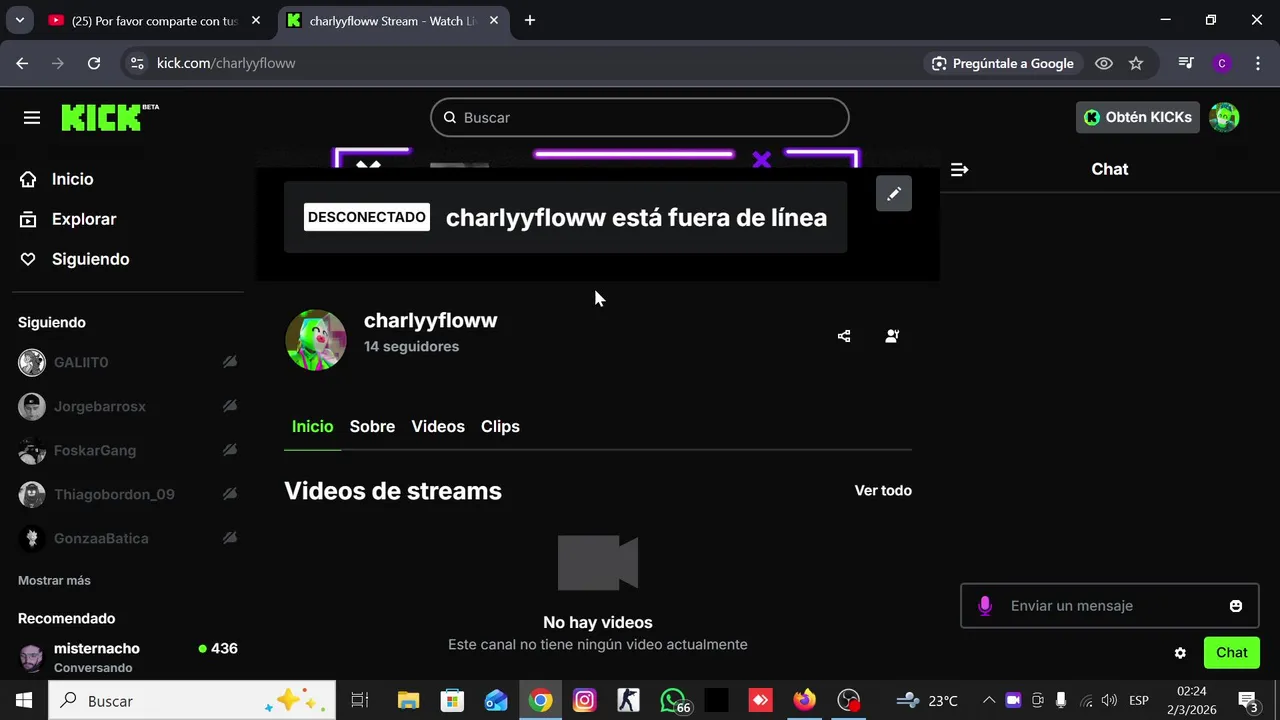Switch to the Inicio channel tab
Screen dimensions: 1280x720
point(312,426)
